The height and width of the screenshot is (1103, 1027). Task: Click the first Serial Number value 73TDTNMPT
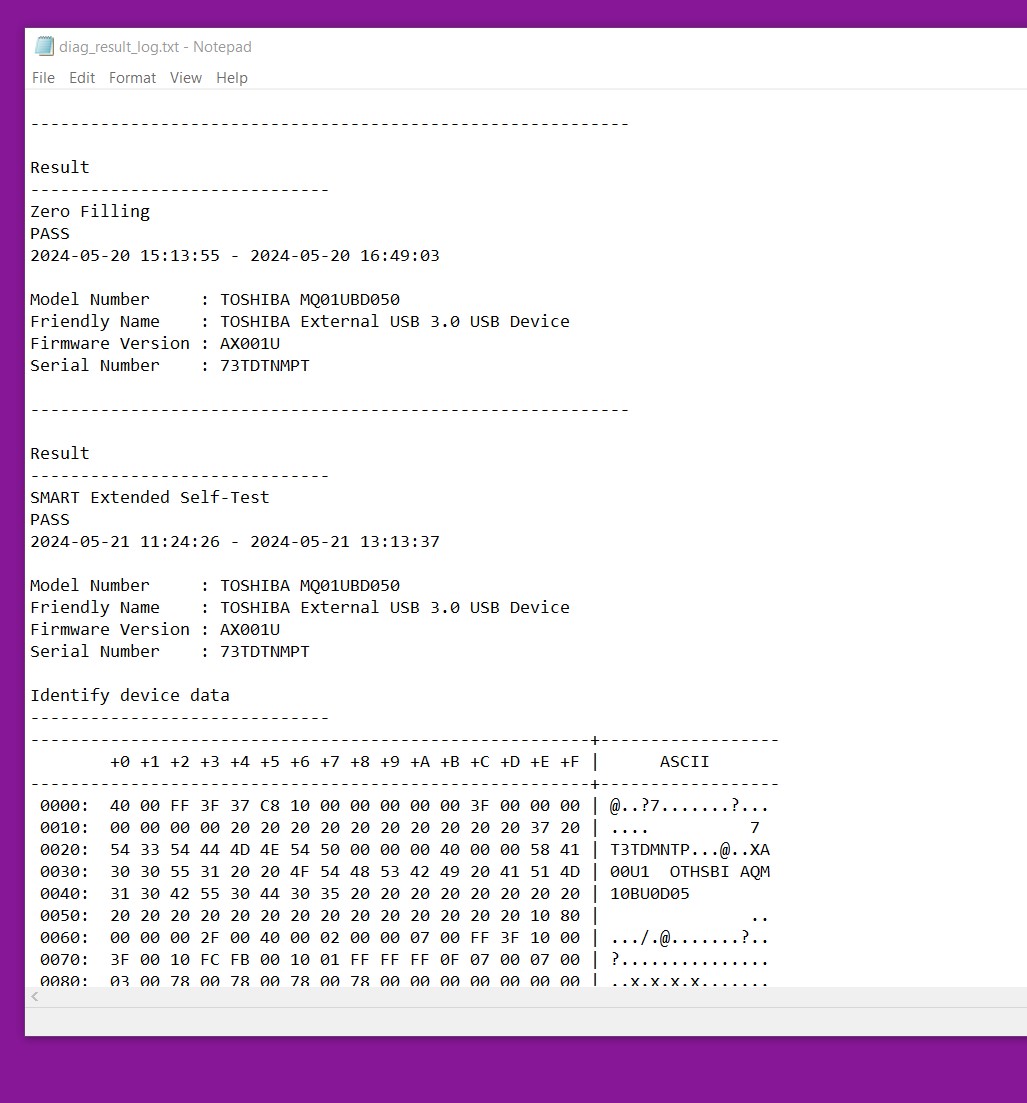click(265, 365)
